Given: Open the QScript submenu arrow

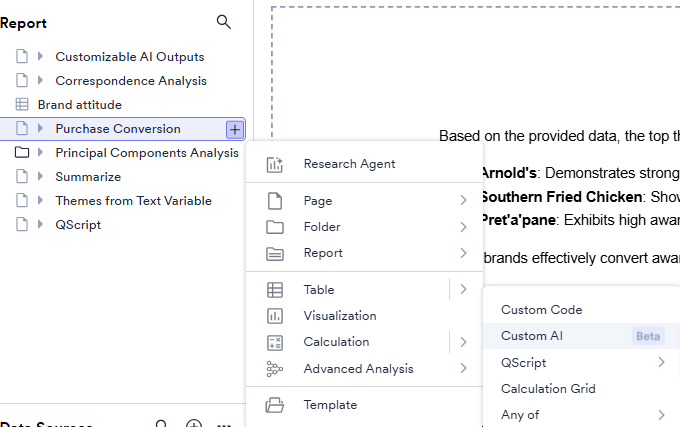Looking at the screenshot, I should point(661,362).
